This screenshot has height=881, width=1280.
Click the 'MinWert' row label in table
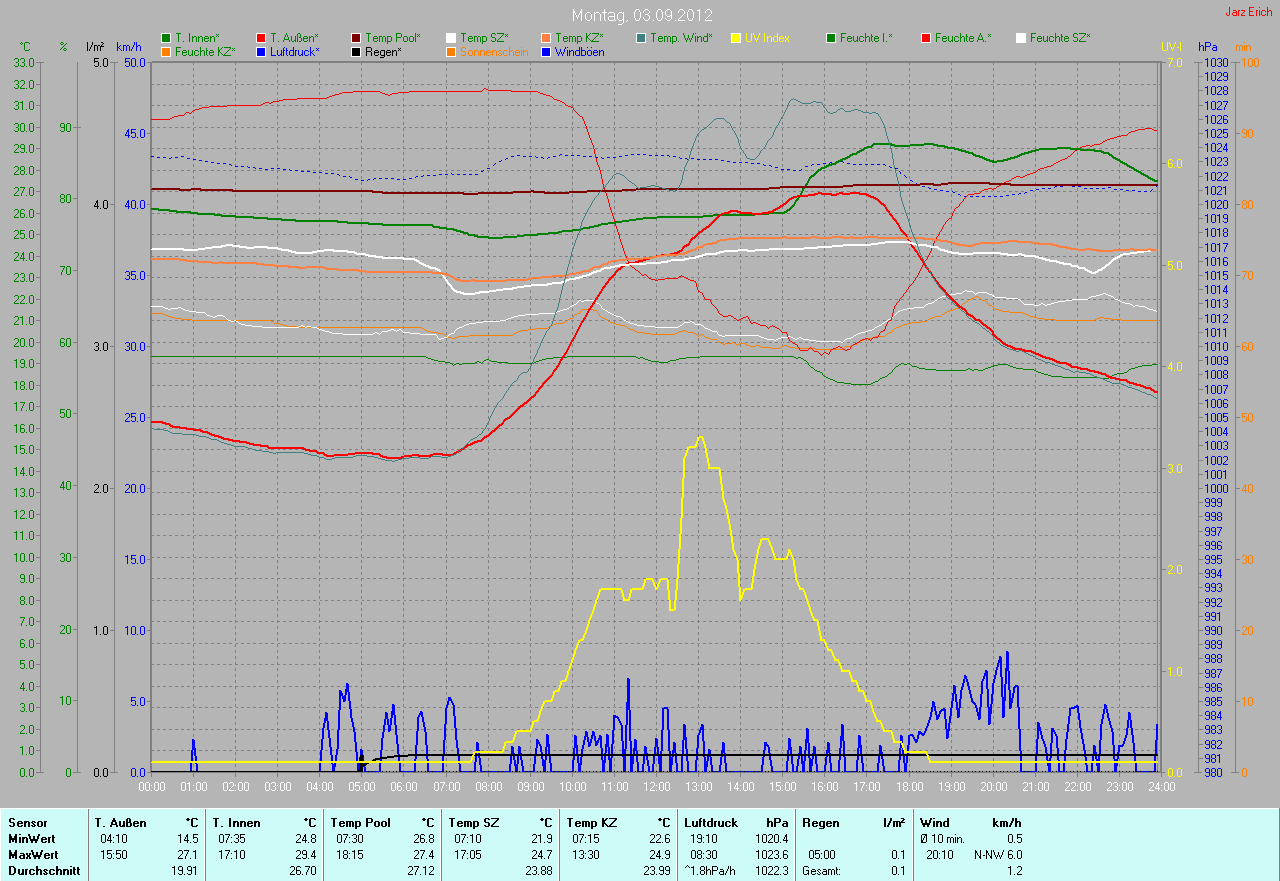pos(32,839)
